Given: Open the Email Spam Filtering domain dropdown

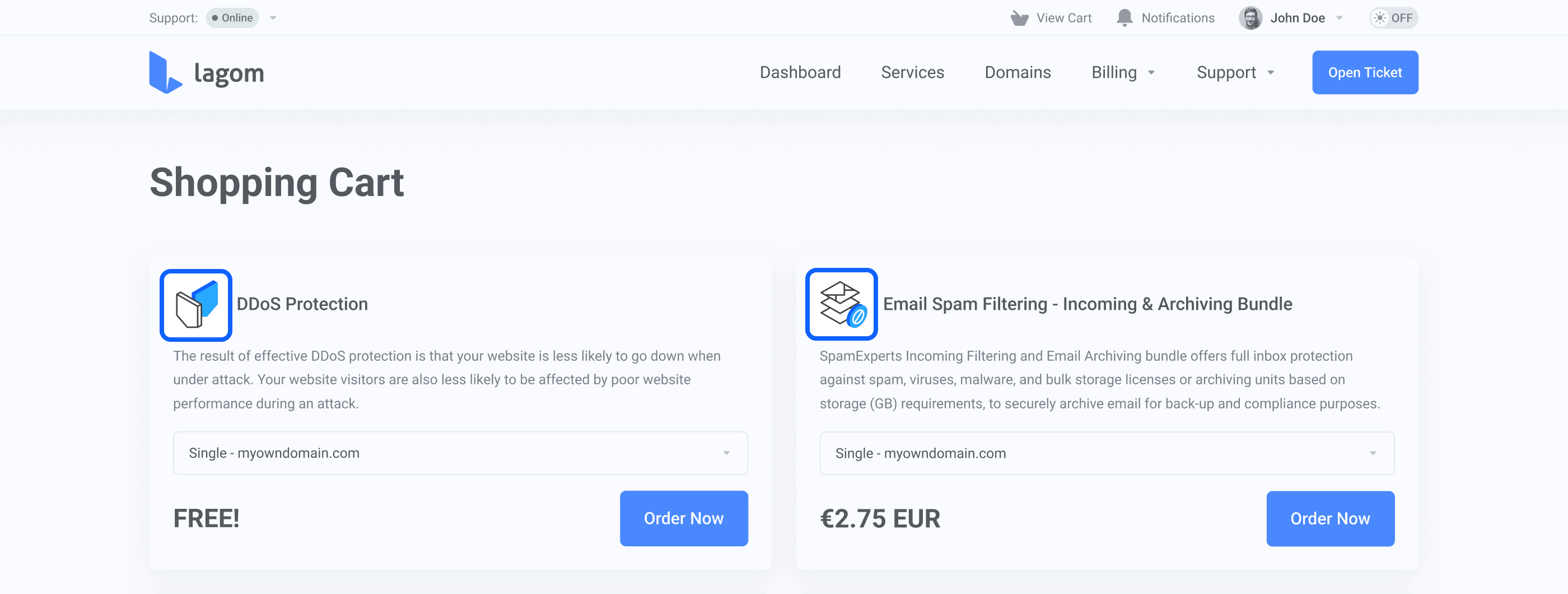Looking at the screenshot, I should pos(1373,453).
